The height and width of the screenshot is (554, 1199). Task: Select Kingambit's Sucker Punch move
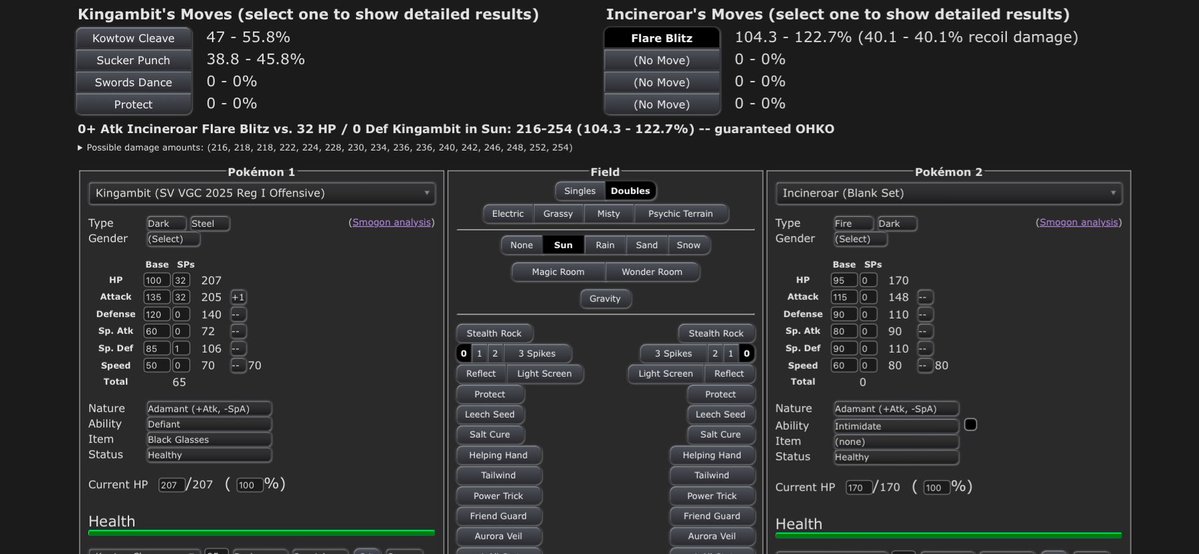133,60
